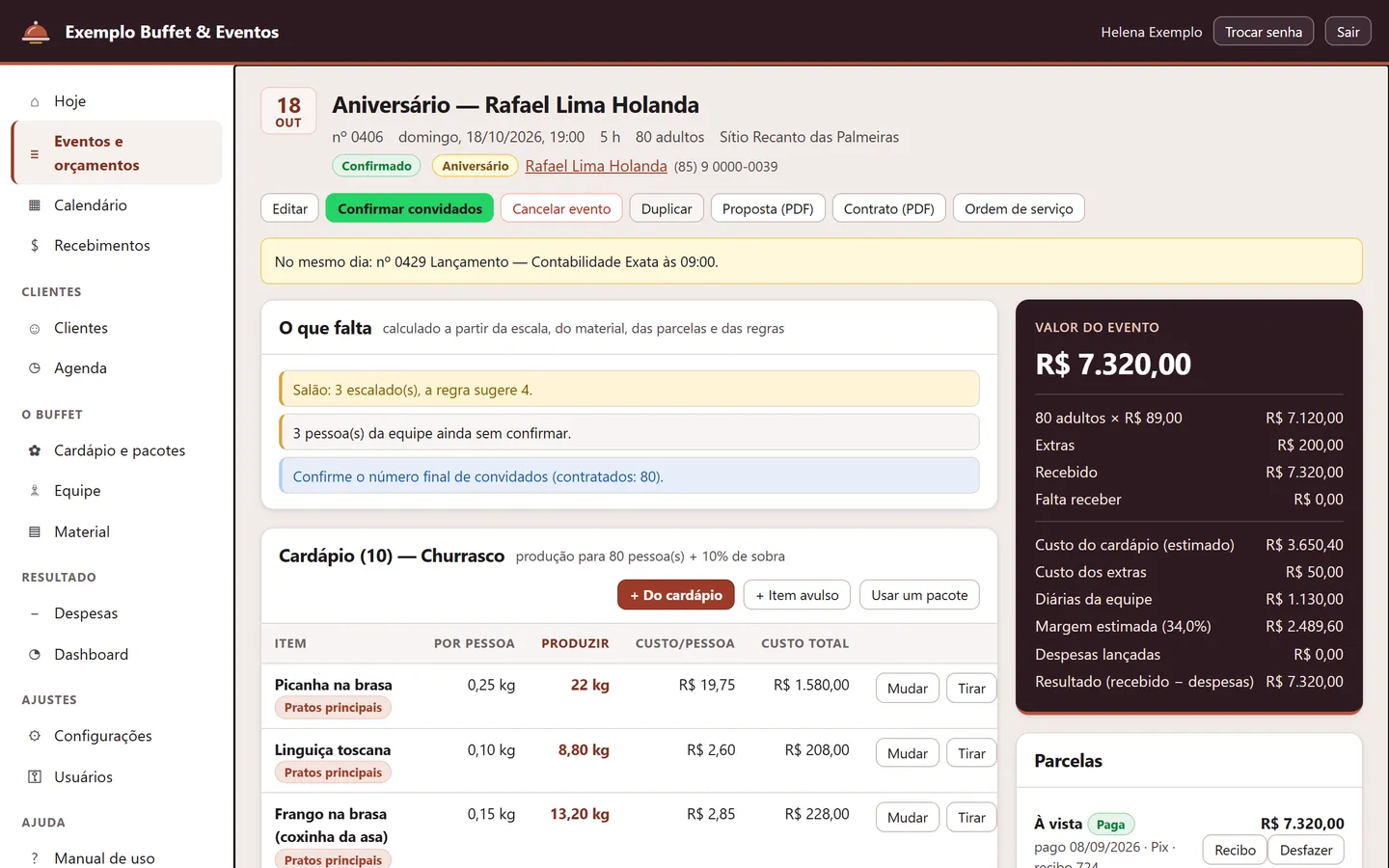Image resolution: width=1389 pixels, height=868 pixels.
Task: Duplicate the event with Duplicar
Action: click(667, 208)
